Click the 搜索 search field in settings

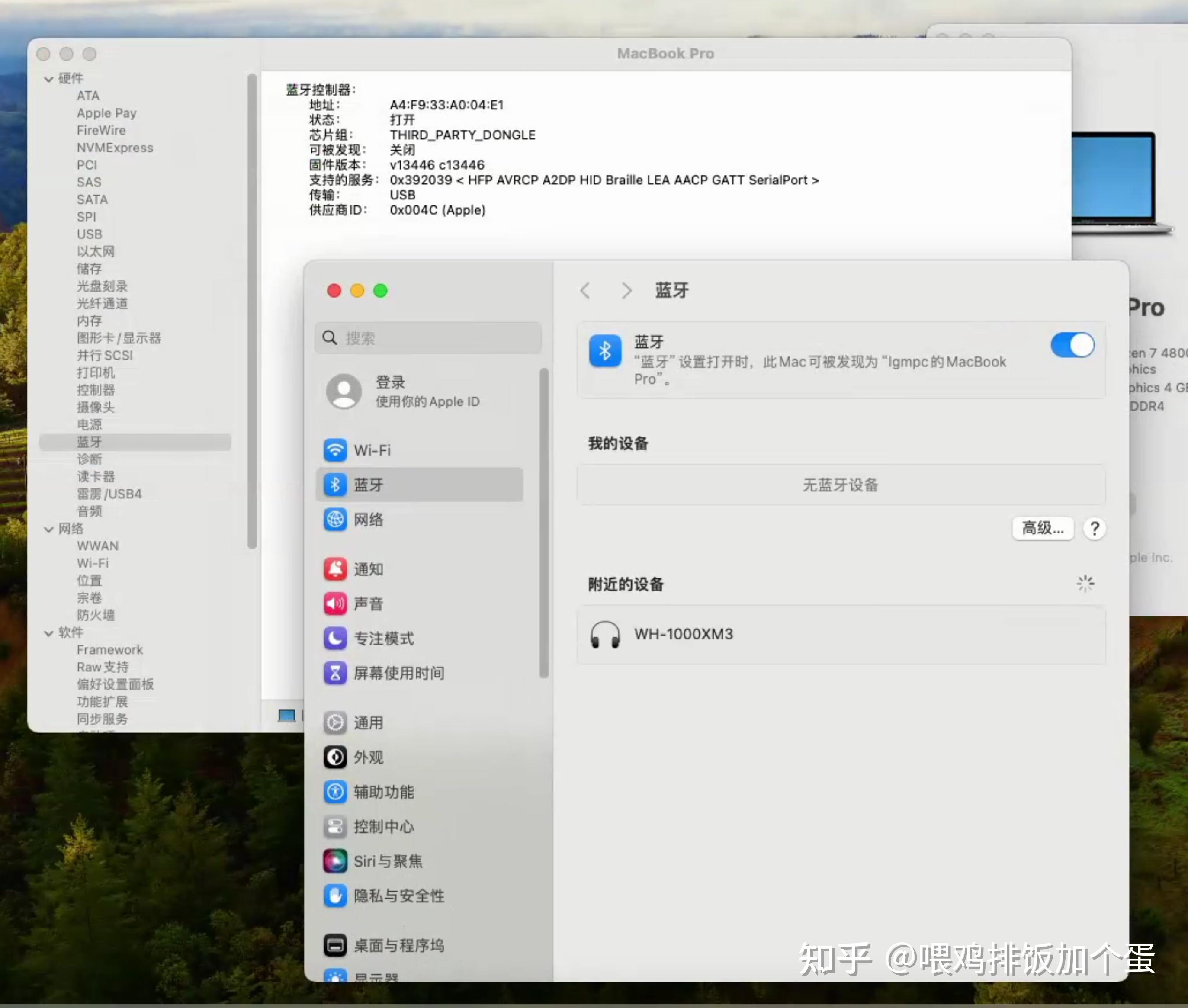(428, 338)
